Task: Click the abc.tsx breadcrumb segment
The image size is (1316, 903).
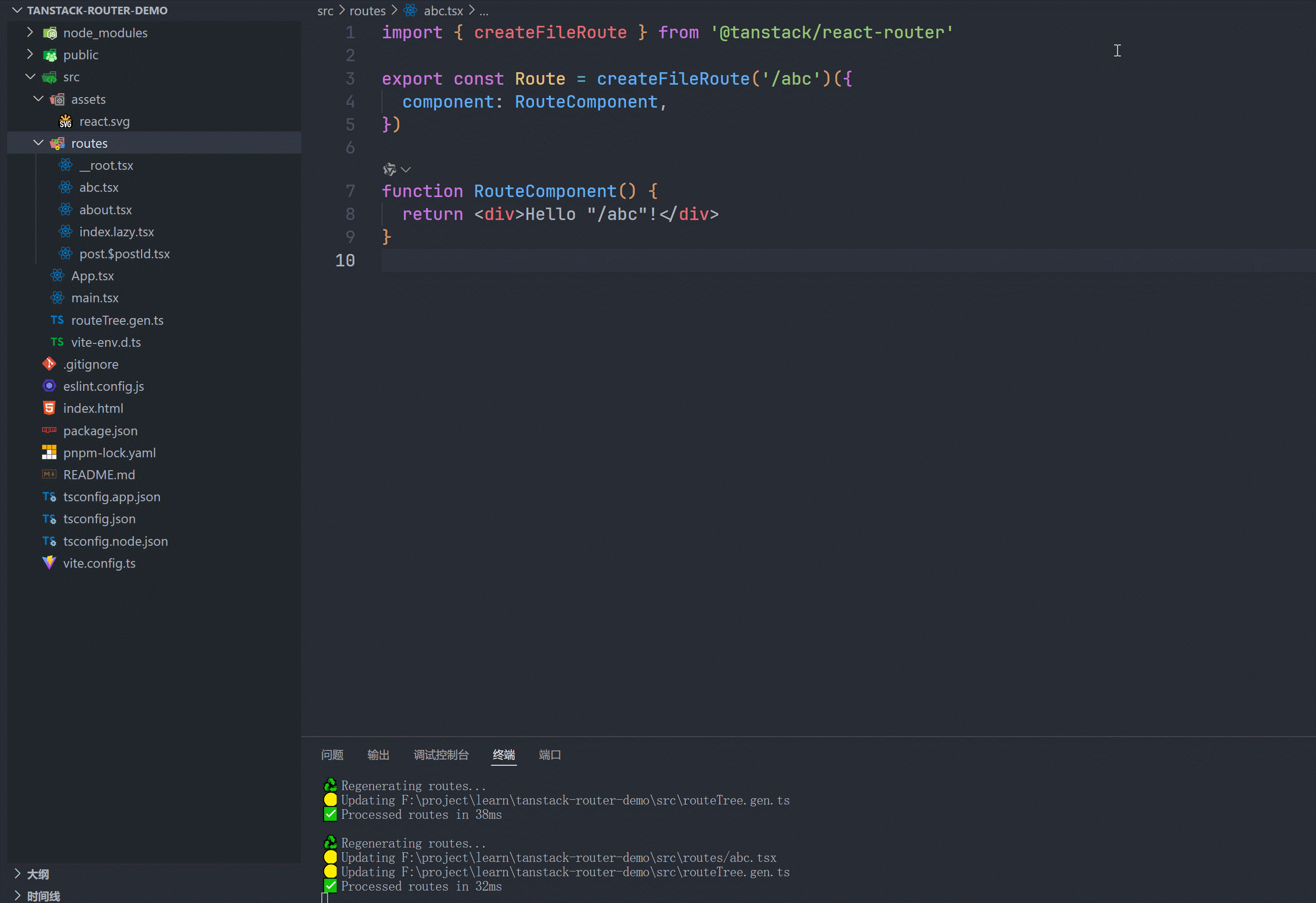Action: [x=443, y=11]
